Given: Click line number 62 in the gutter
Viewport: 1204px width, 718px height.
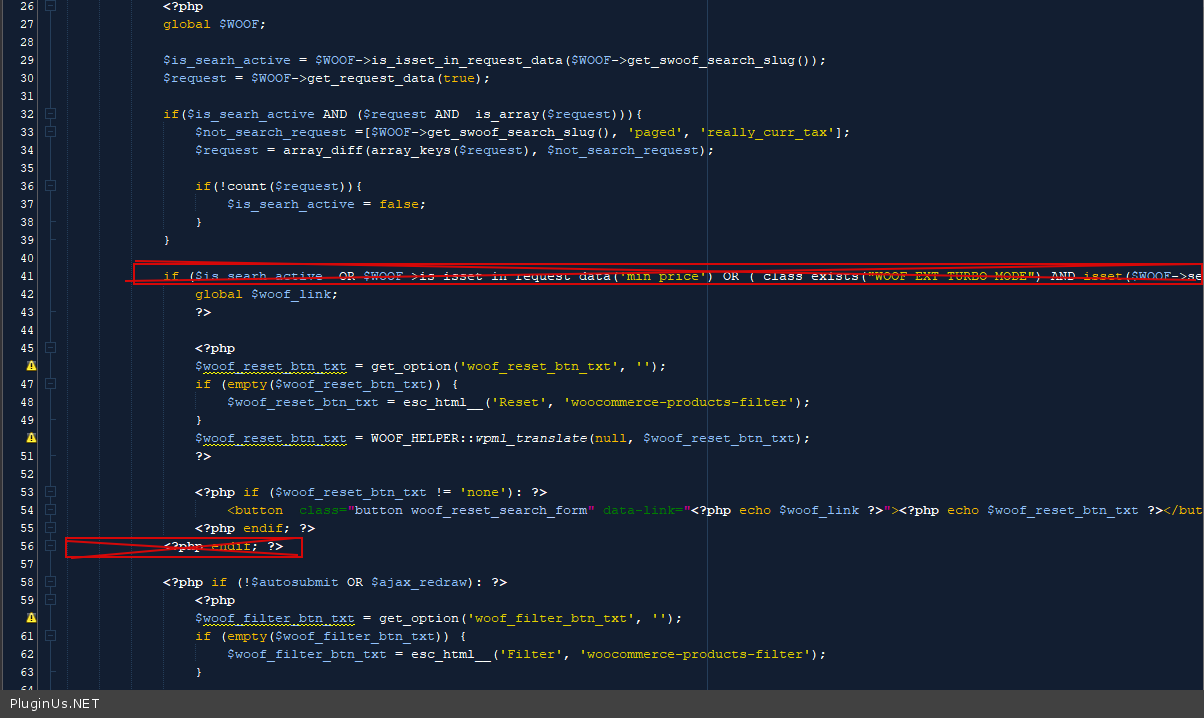Looking at the screenshot, I should 27,654.
